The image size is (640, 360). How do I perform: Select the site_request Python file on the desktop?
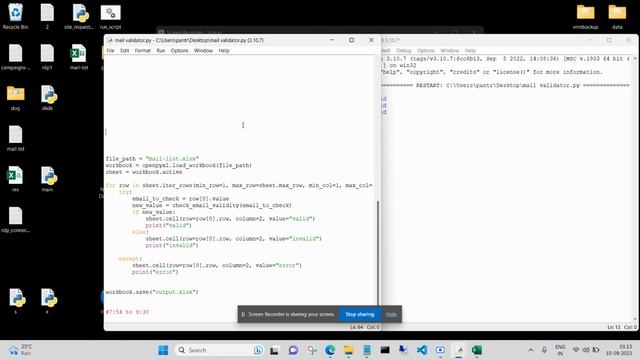click(79, 16)
